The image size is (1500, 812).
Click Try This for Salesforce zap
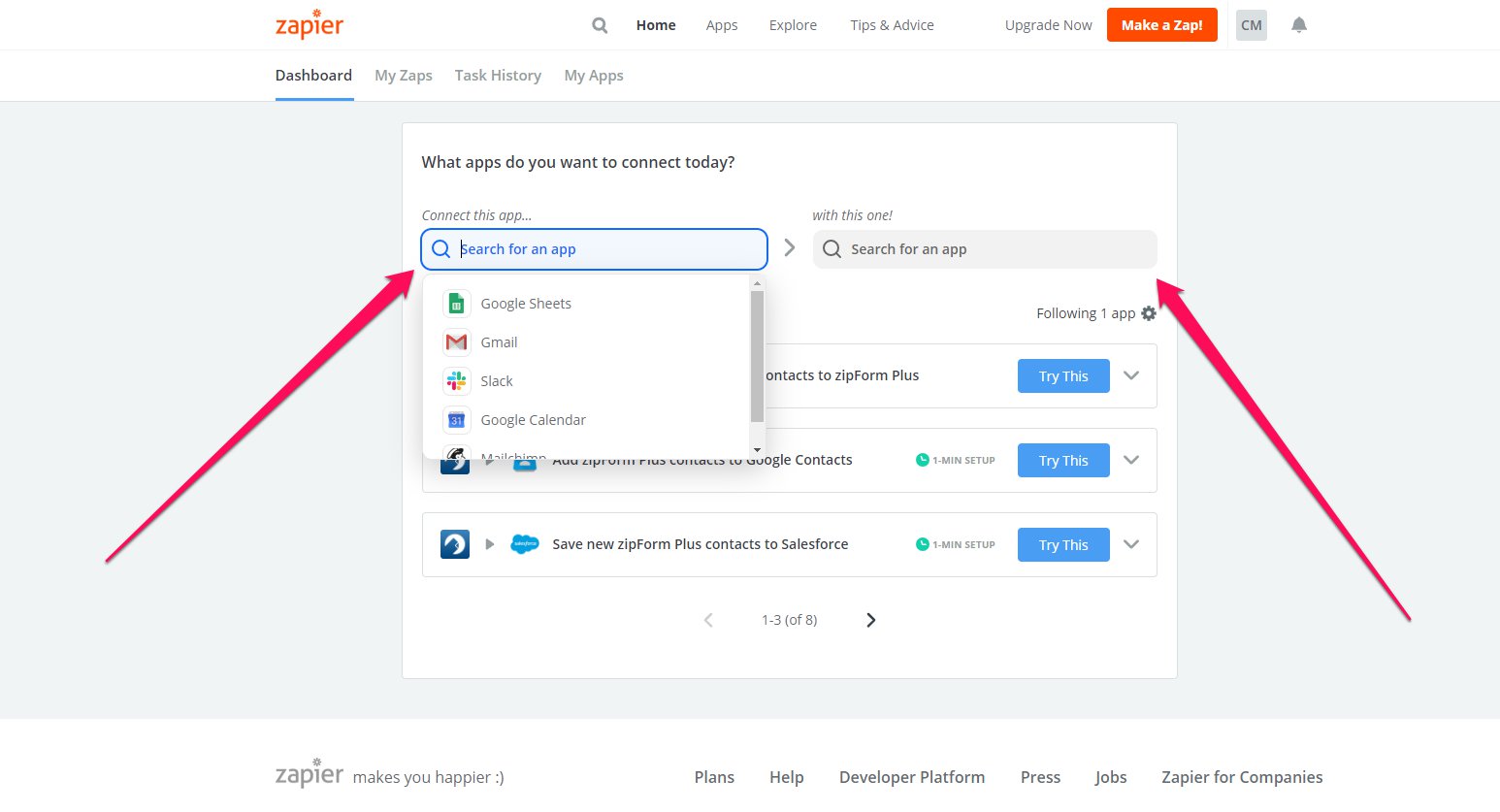1063,545
